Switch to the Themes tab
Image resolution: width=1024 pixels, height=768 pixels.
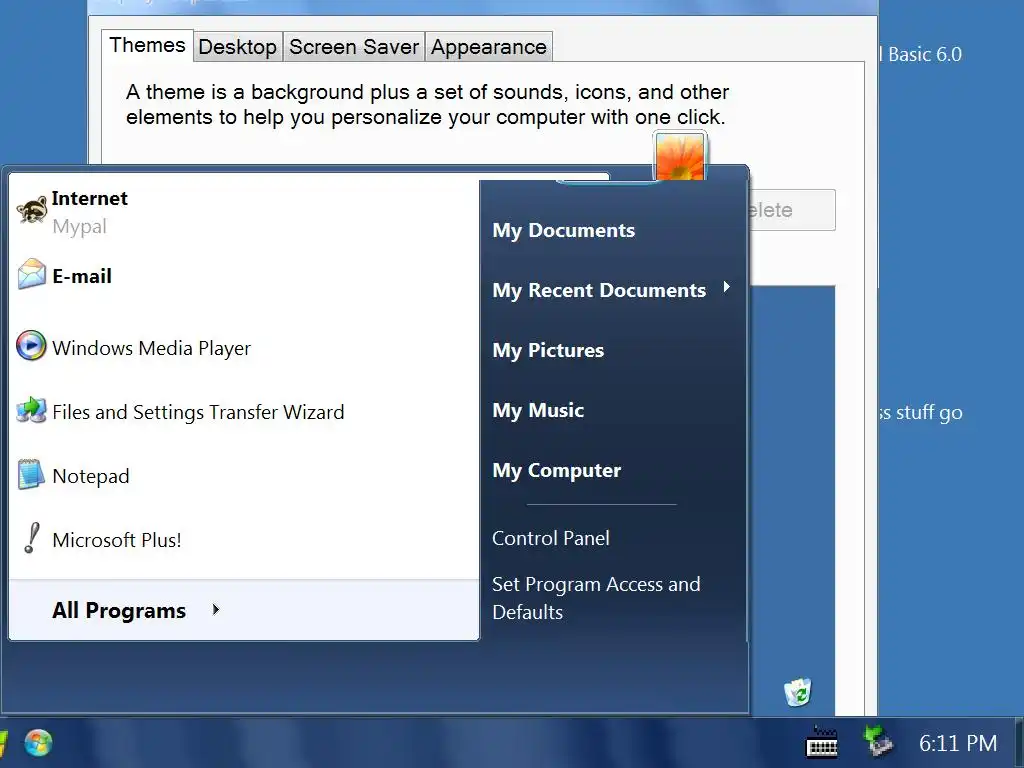[x=148, y=46]
